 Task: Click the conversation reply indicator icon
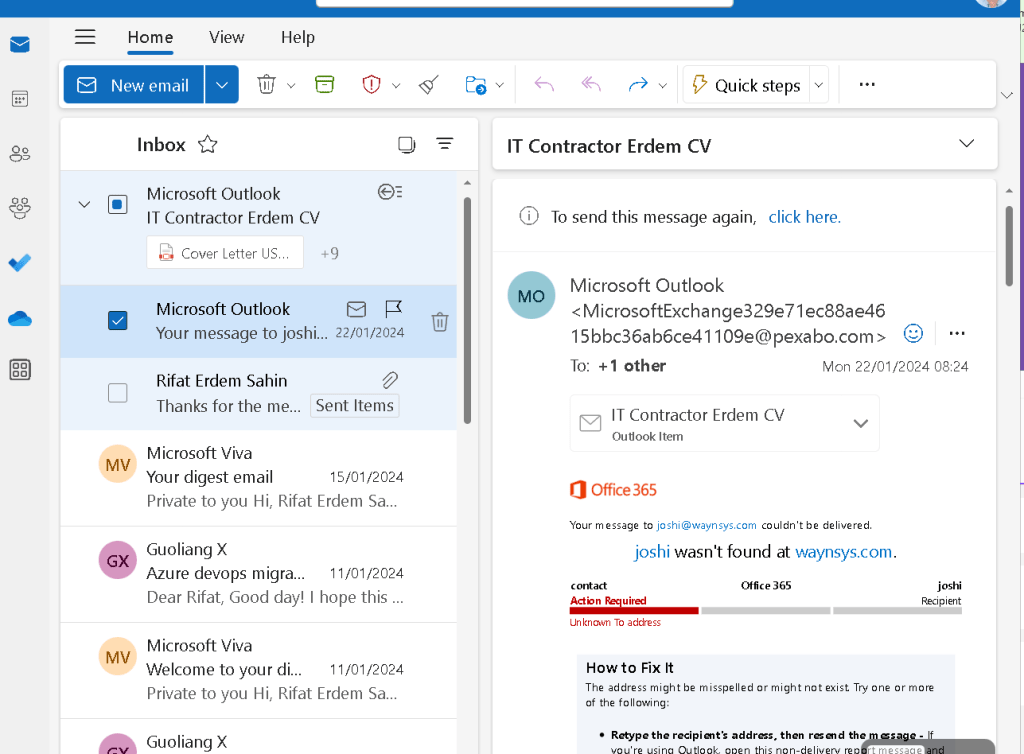click(390, 192)
